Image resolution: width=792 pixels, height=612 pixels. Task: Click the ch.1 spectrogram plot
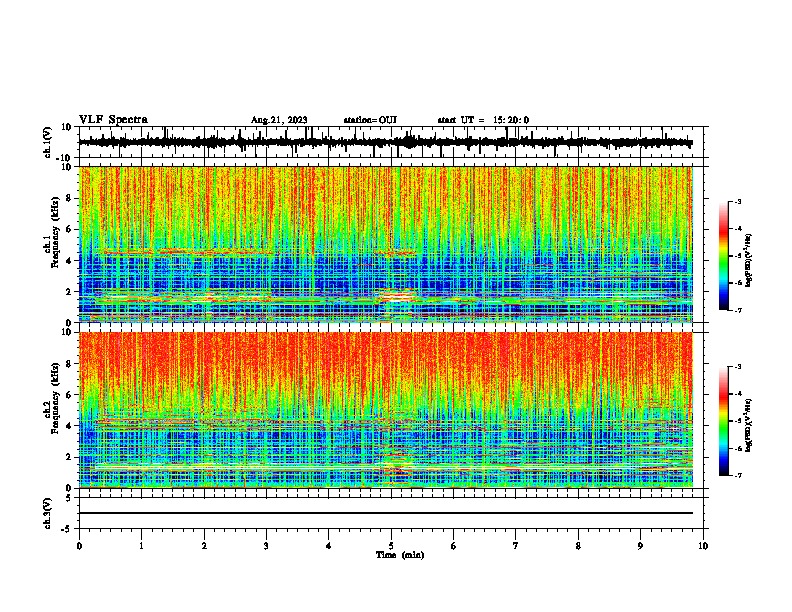(x=385, y=244)
